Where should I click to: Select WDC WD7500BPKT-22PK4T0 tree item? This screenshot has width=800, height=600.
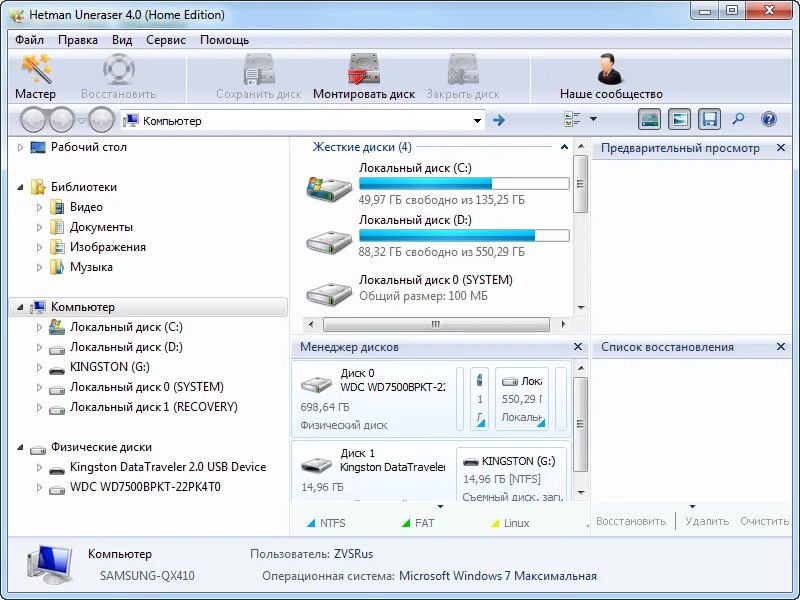(145, 487)
